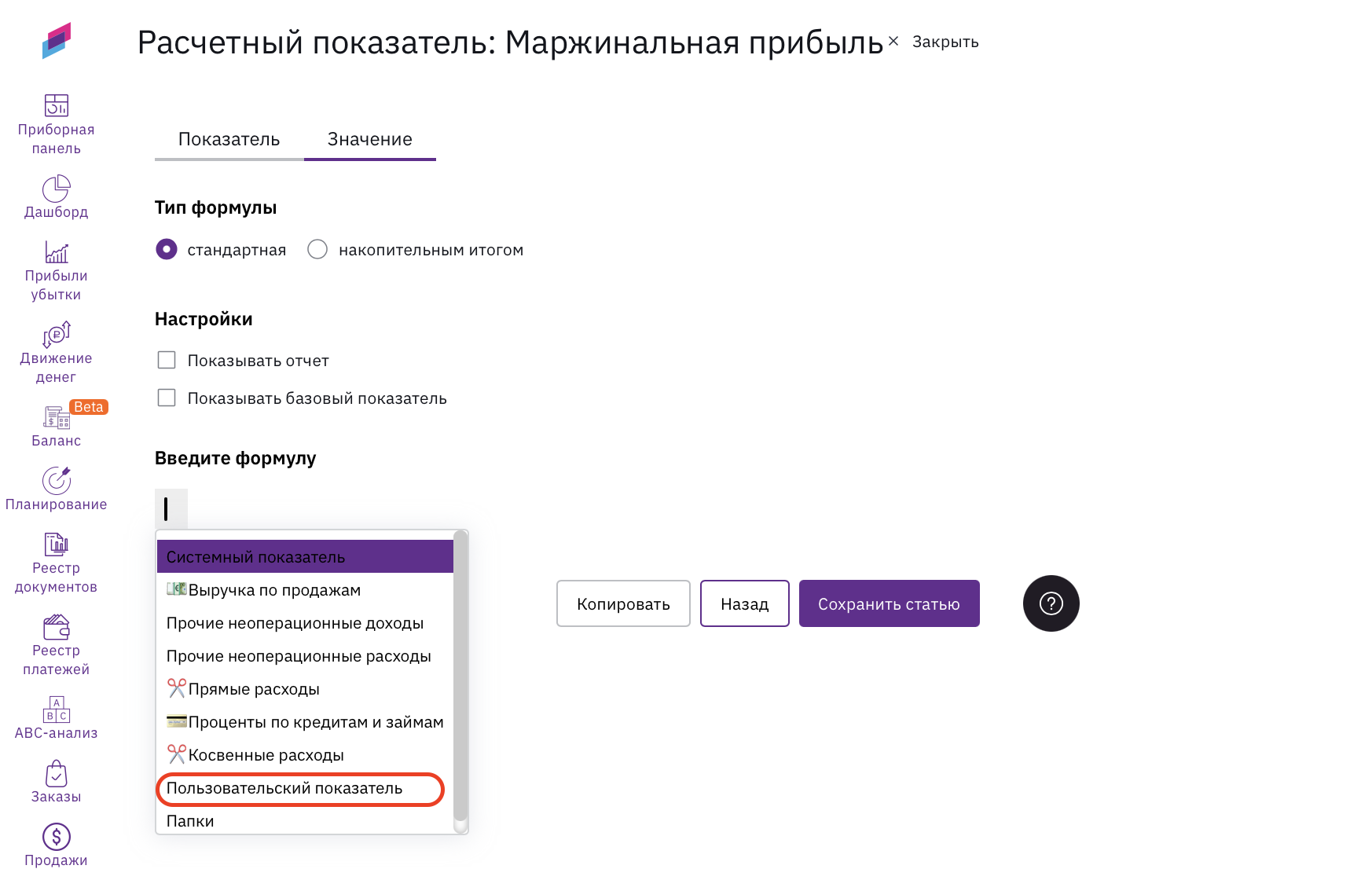Click the app logo in the sidebar
The width and height of the screenshot is (1372, 880).
coord(57,40)
